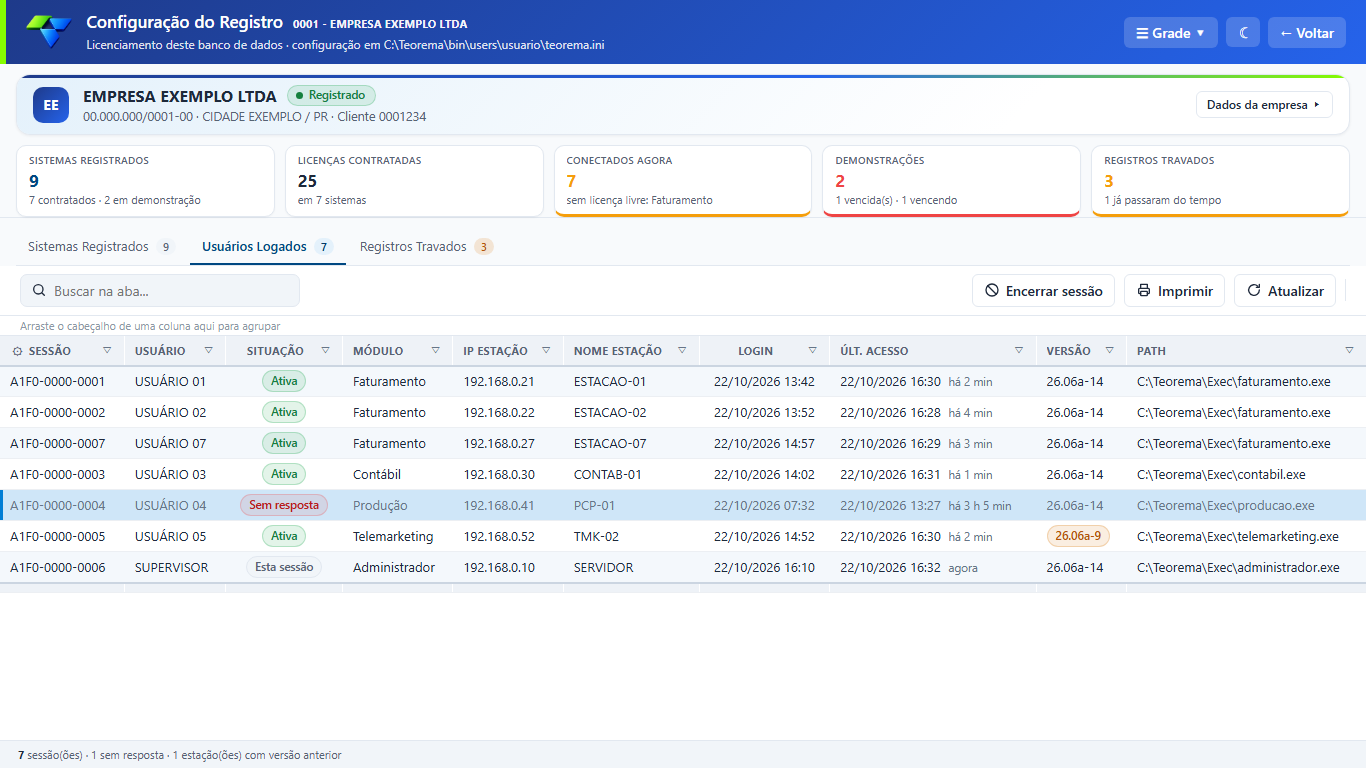Click the Registros Travados summary card
This screenshot has width=1366, height=768.
(x=1220, y=181)
